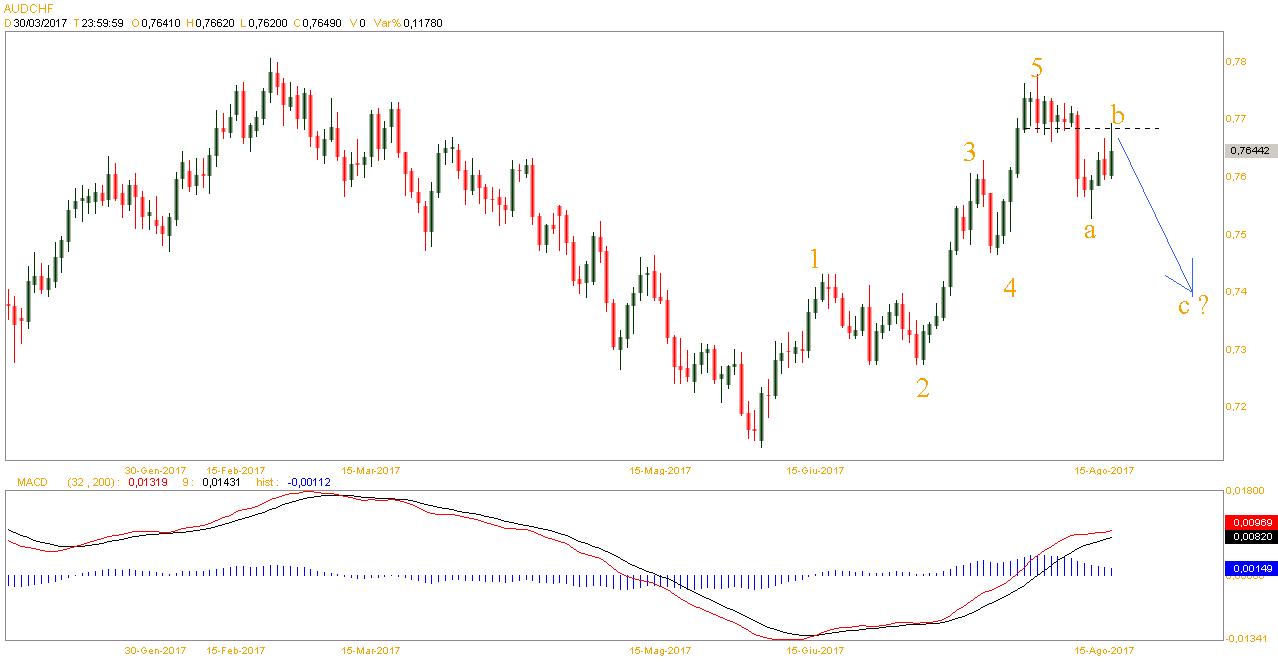Viewport: 1278px width, 668px height.
Task: Select the corrective wave "a" label
Action: 1090,230
